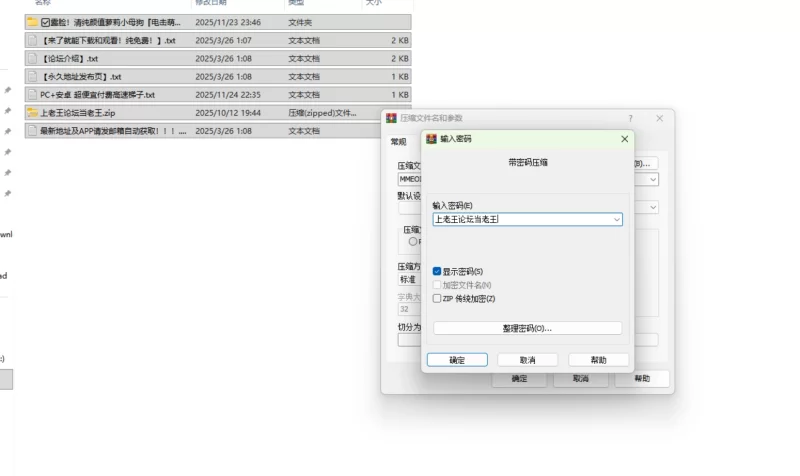
Task: Sort files by the 修改日期 column header
Action: click(x=215, y=3)
